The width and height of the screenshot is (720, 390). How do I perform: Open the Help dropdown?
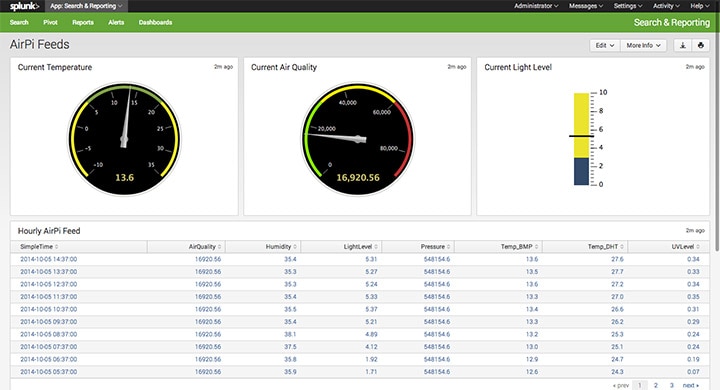(699, 6)
